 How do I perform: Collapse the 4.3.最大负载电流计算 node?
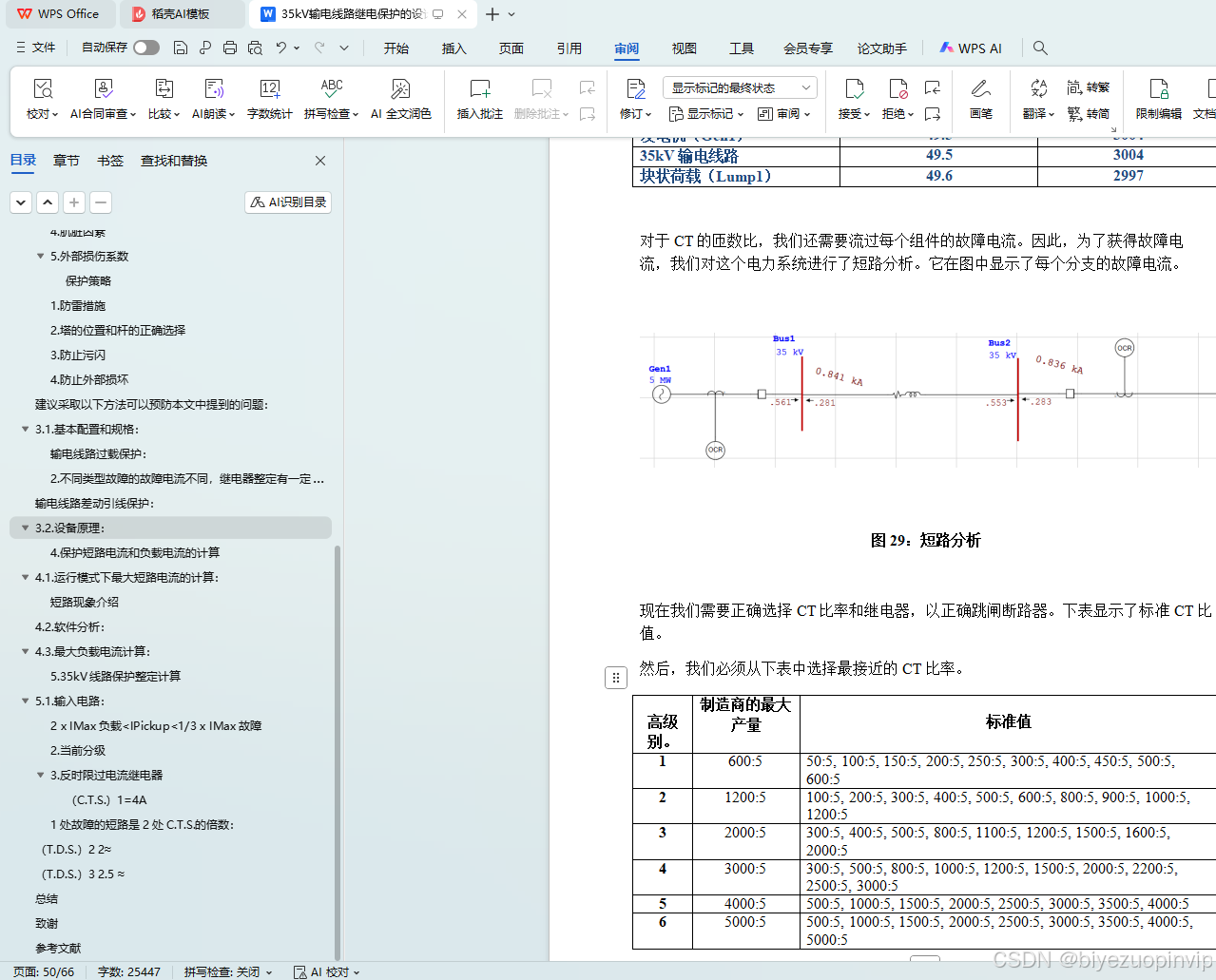25,652
